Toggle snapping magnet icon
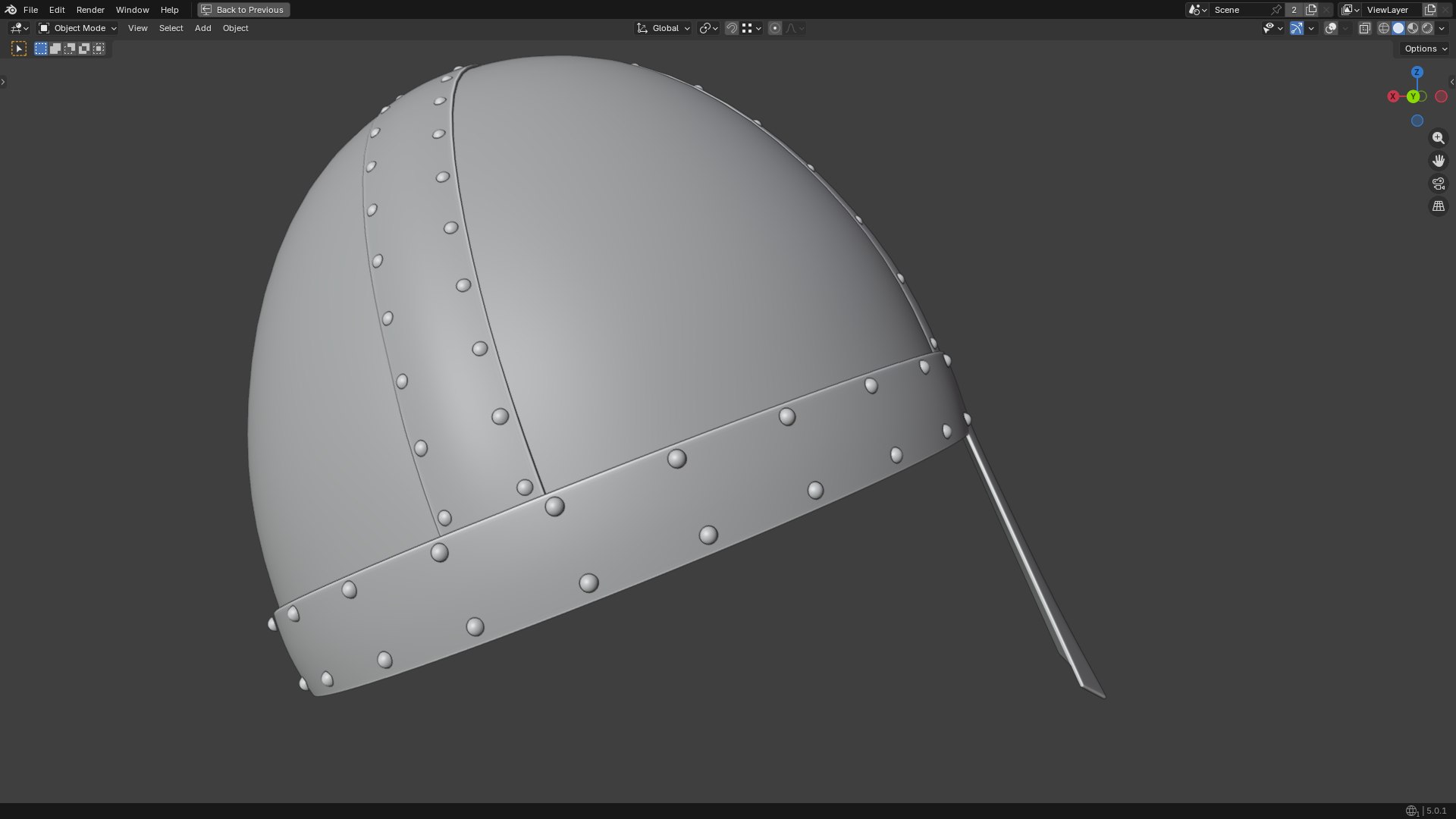The height and width of the screenshot is (819, 1456). pos(732,28)
